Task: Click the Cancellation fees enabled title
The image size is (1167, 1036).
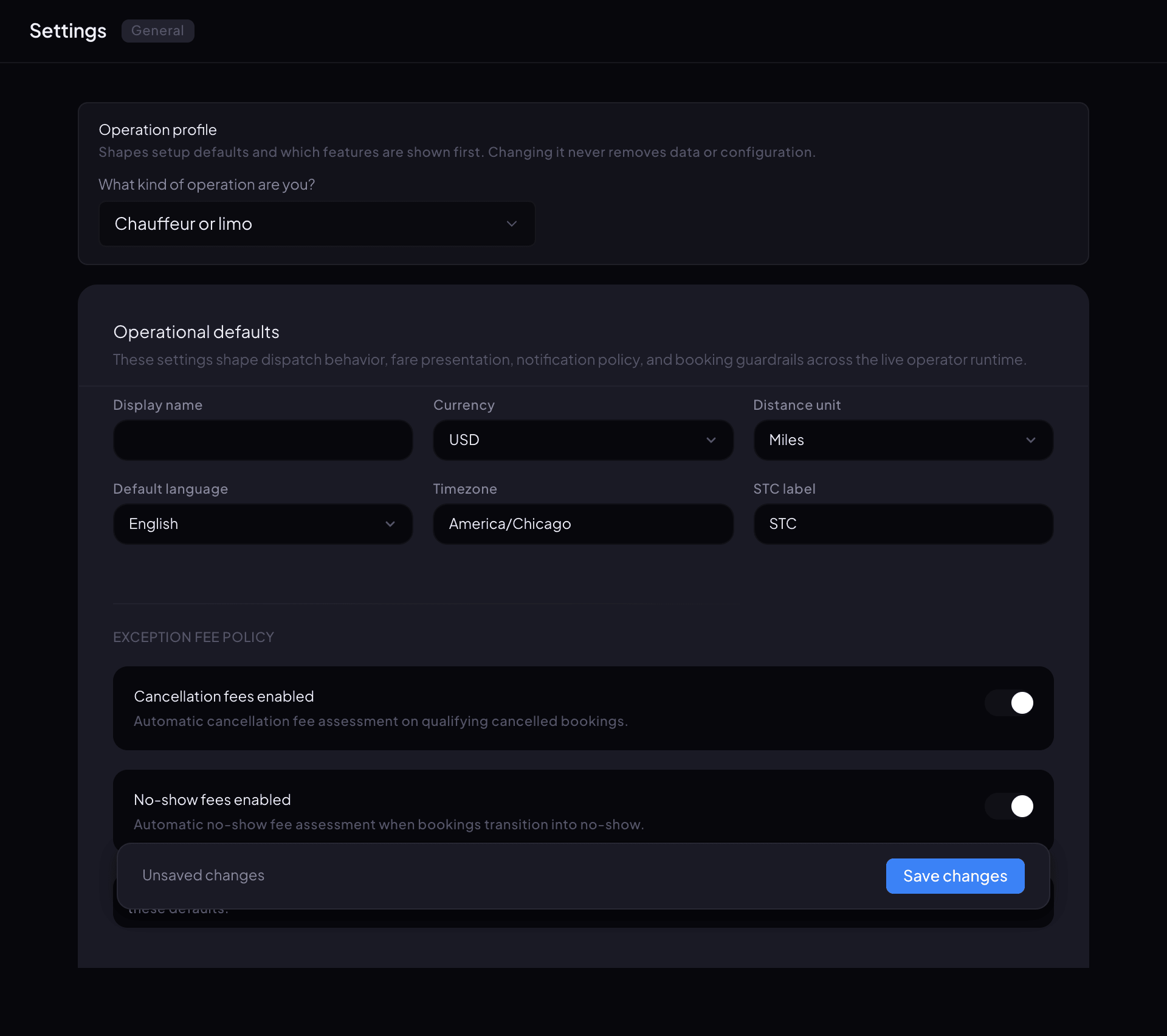Action: [224, 696]
